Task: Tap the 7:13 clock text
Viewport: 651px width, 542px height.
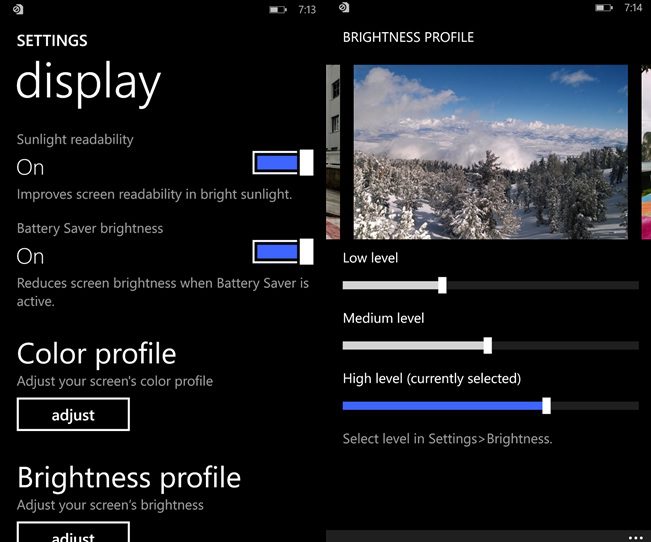Action: point(307,10)
